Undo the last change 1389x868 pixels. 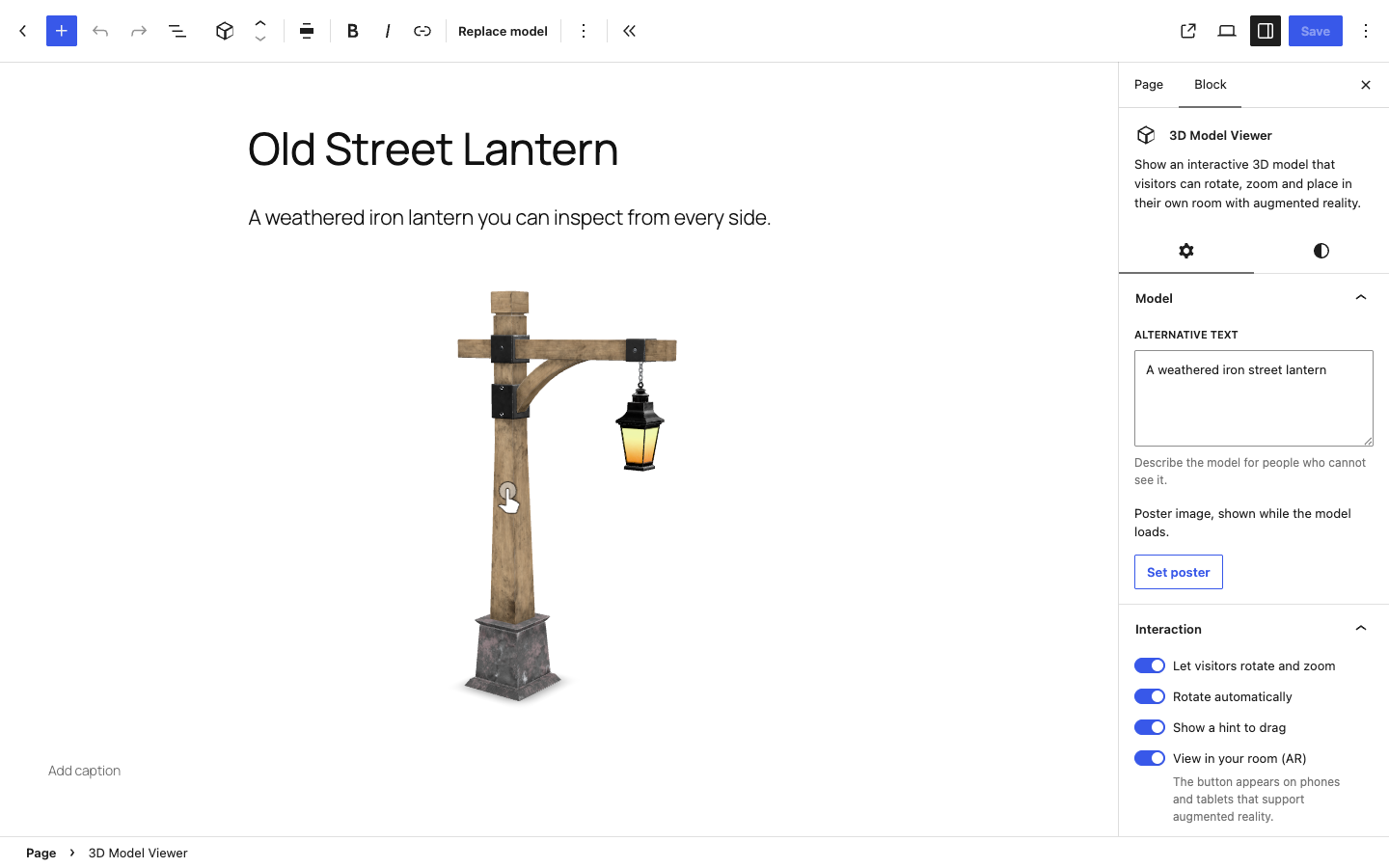tap(100, 31)
